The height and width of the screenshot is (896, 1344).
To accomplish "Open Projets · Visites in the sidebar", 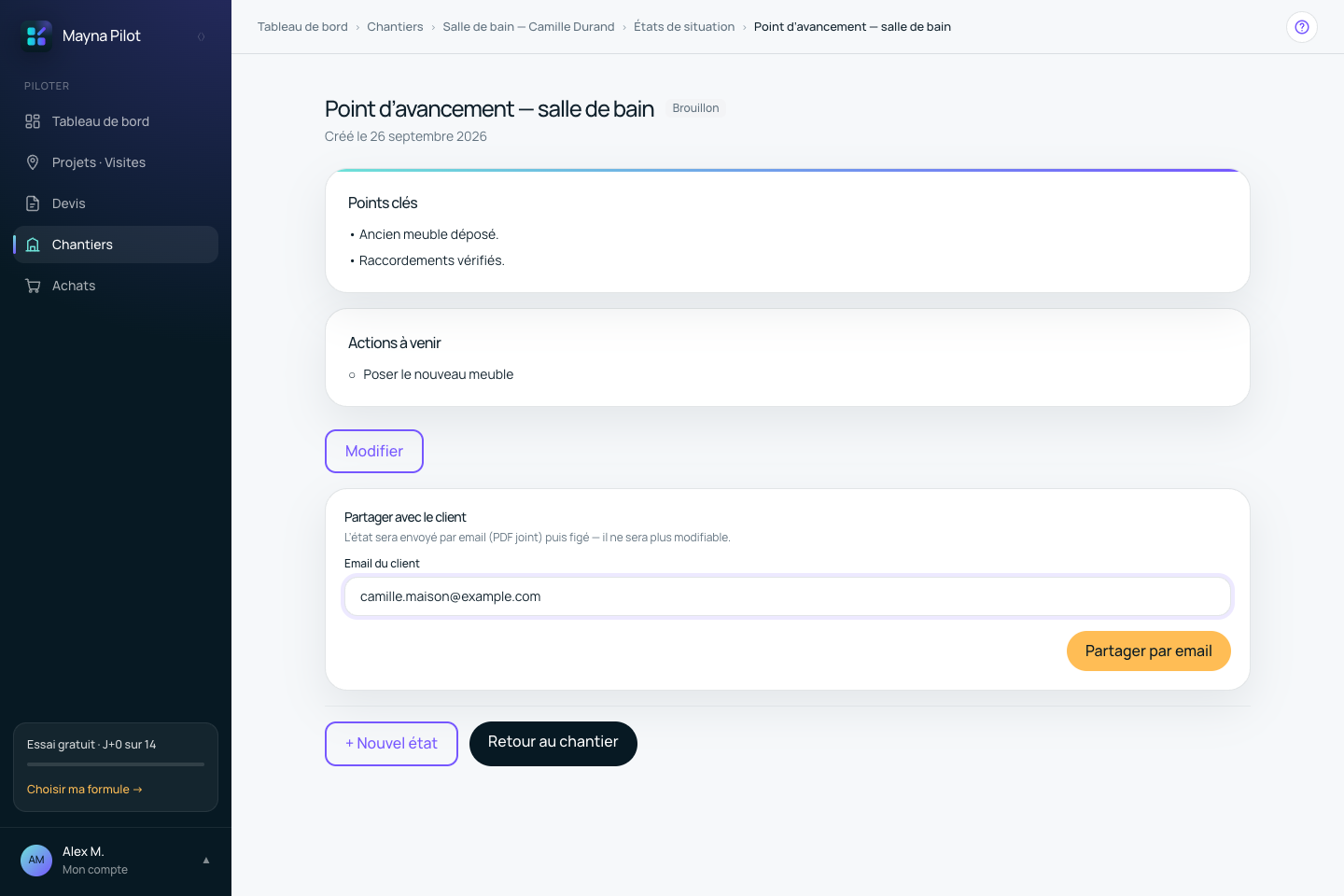I will (x=116, y=162).
